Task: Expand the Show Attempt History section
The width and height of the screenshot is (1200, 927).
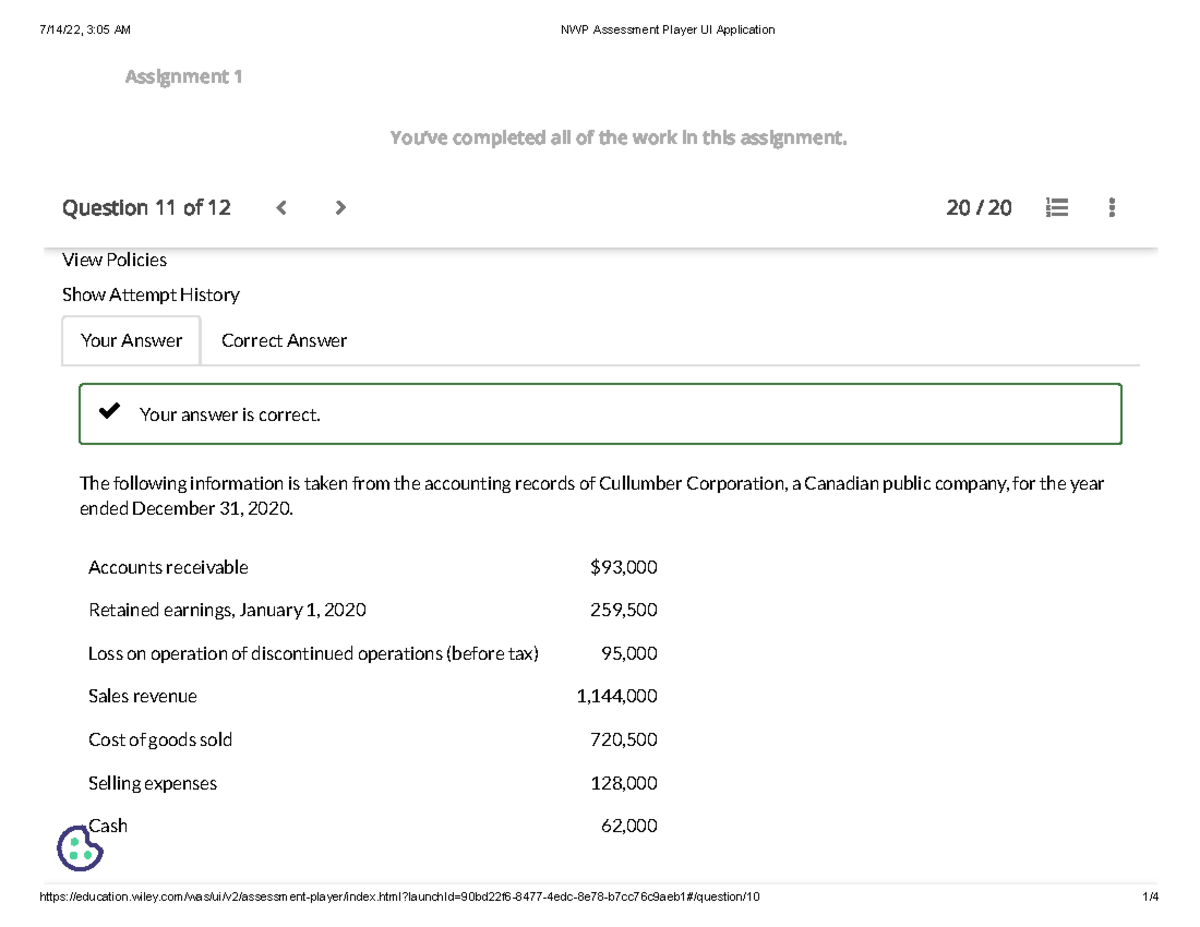Action: (x=150, y=294)
